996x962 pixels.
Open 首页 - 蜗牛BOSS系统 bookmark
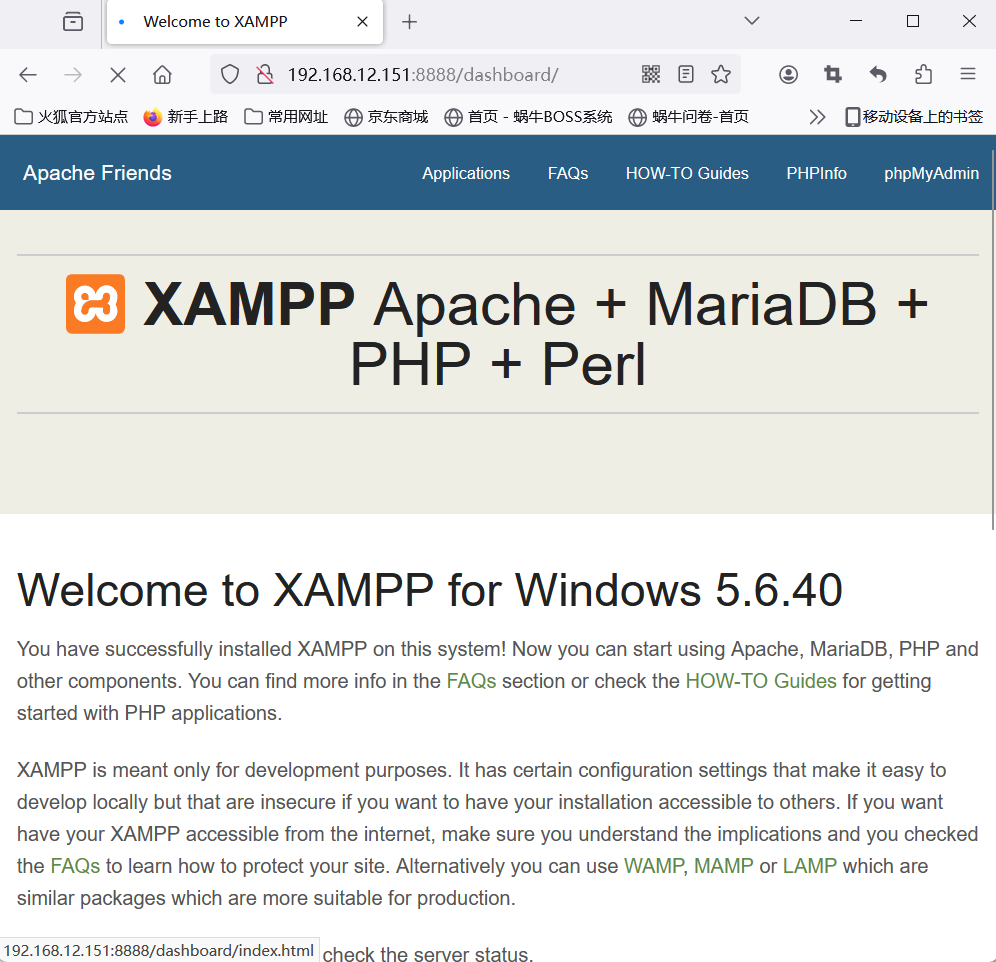pyautogui.click(x=528, y=117)
